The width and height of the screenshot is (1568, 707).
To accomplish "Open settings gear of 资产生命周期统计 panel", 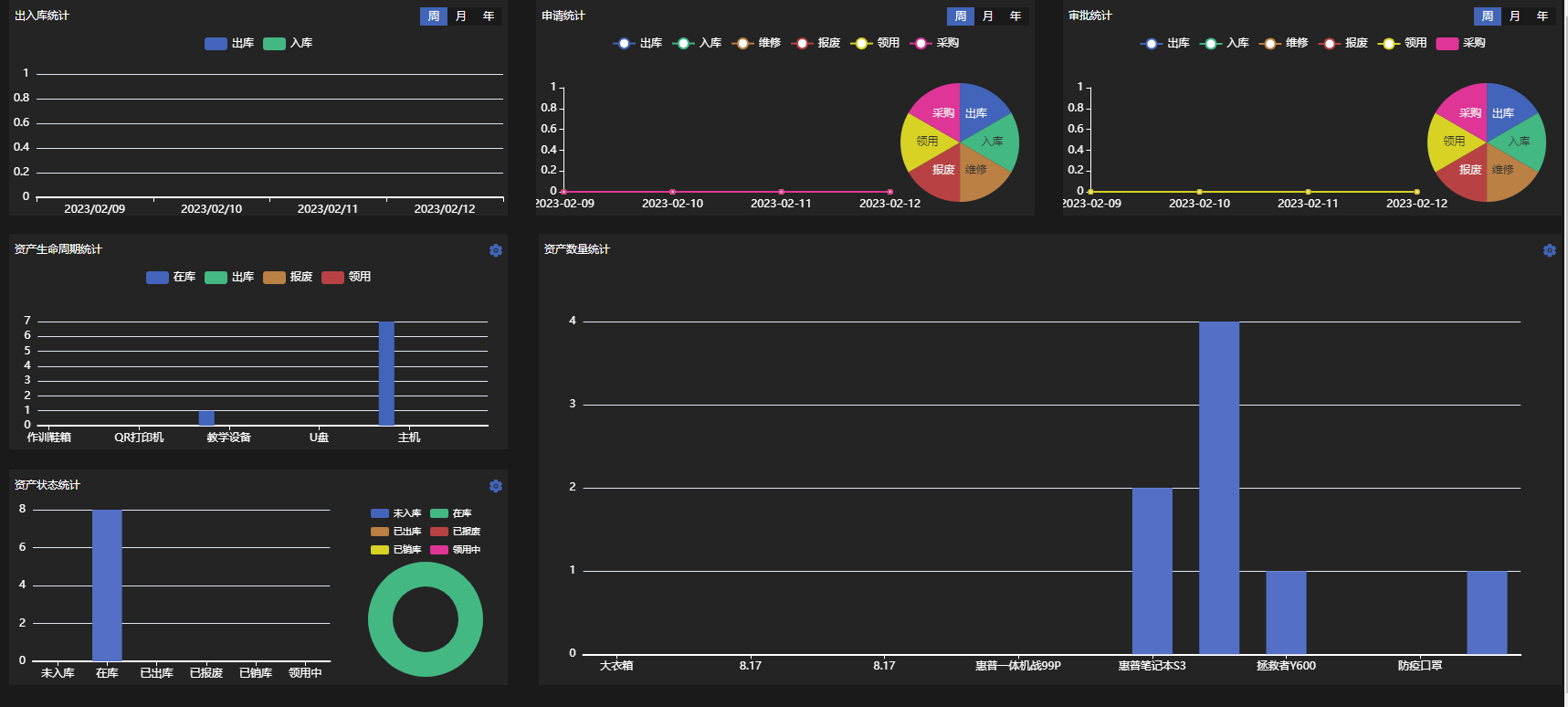I will pyautogui.click(x=496, y=250).
